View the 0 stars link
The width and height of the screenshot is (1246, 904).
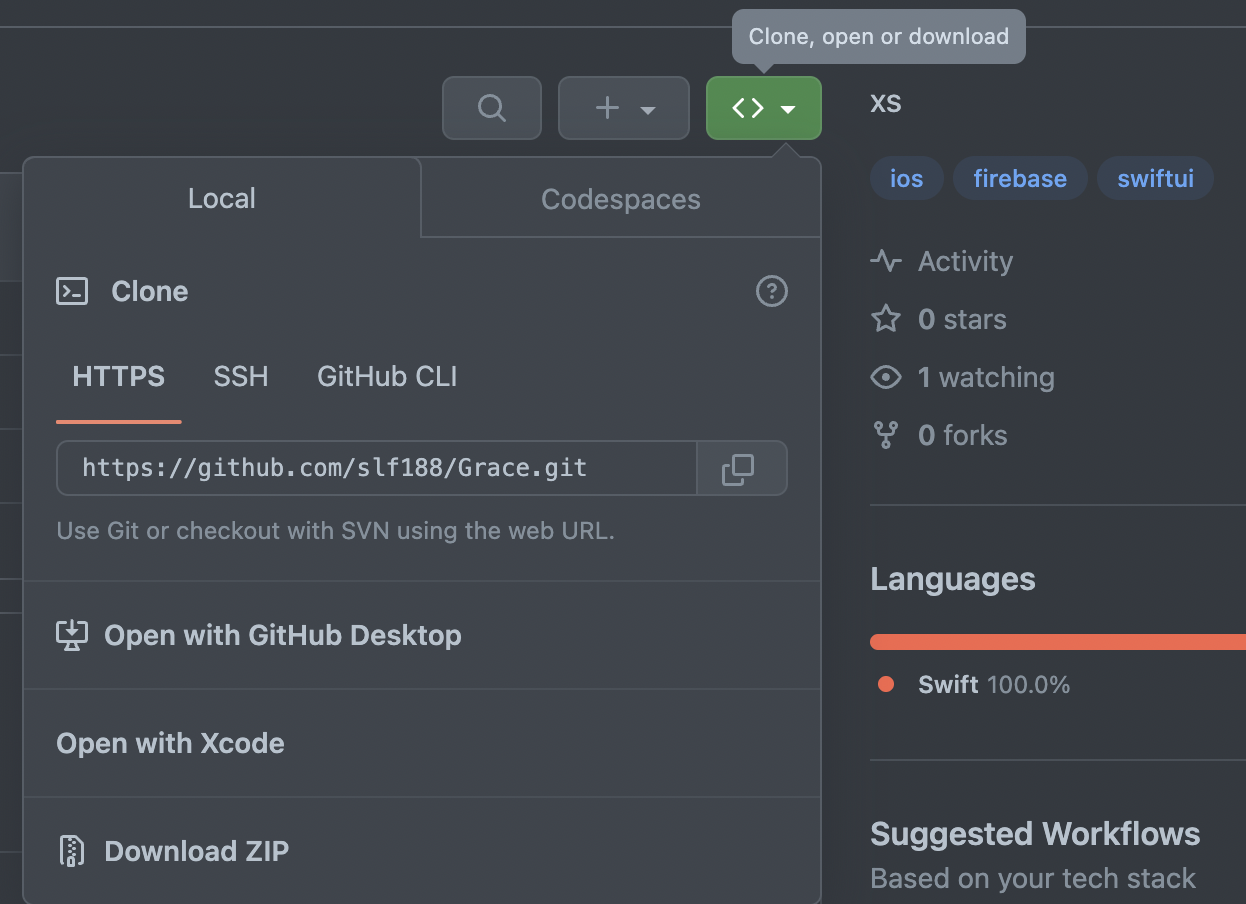(939, 319)
